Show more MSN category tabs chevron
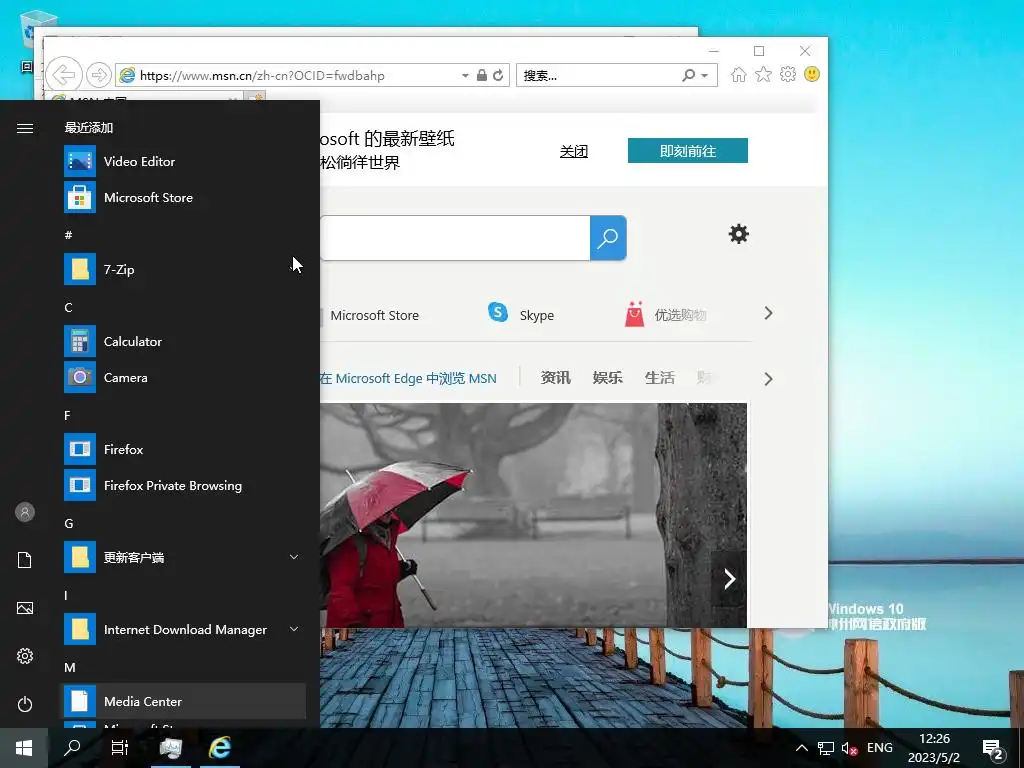This screenshot has height=768, width=1024. pyautogui.click(x=769, y=379)
